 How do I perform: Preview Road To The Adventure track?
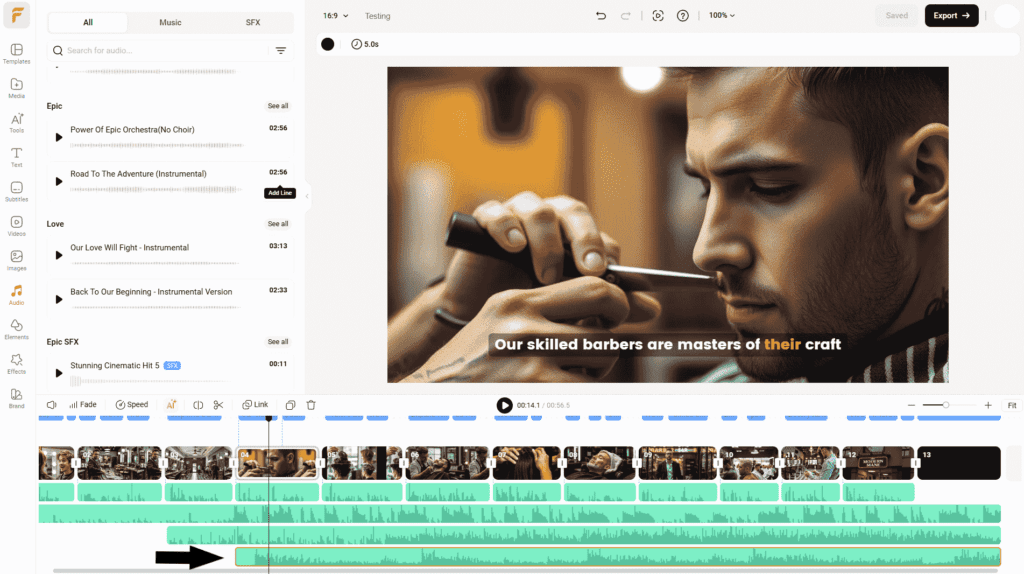[x=59, y=182]
